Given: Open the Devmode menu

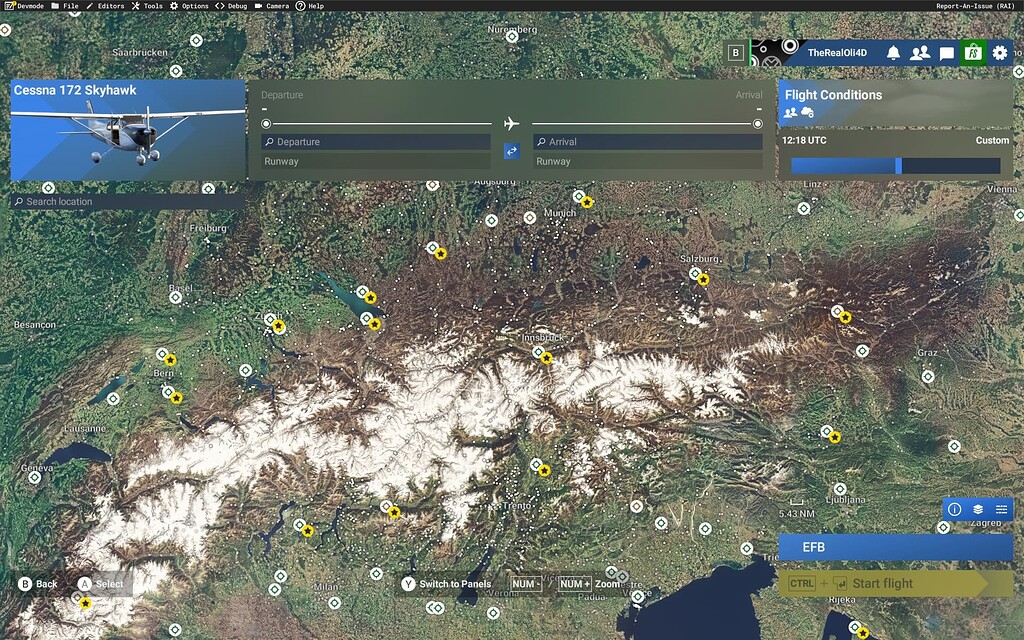Looking at the screenshot, I should (24, 6).
